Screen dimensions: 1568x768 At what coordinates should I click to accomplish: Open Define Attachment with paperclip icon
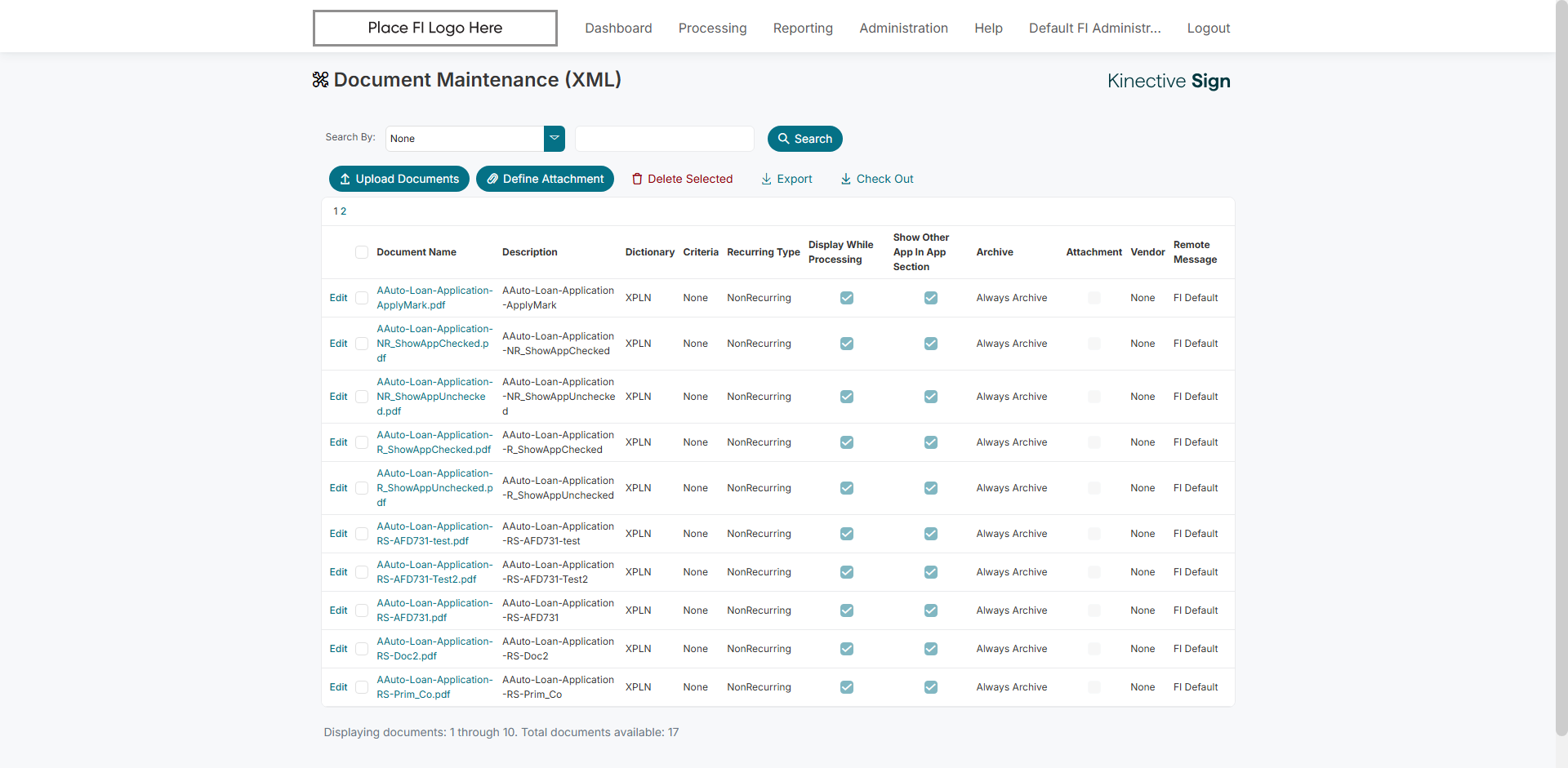click(545, 179)
